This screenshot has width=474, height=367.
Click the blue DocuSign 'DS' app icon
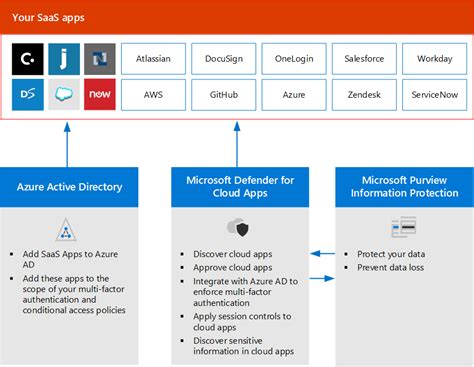tap(28, 94)
